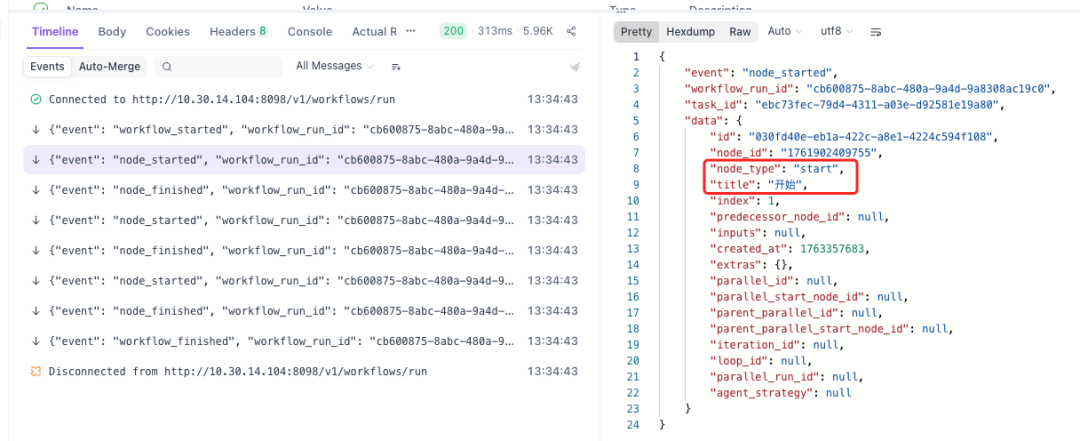This screenshot has height=441, width=1080.
Task: Click the clear messages broom icon
Action: (574, 67)
